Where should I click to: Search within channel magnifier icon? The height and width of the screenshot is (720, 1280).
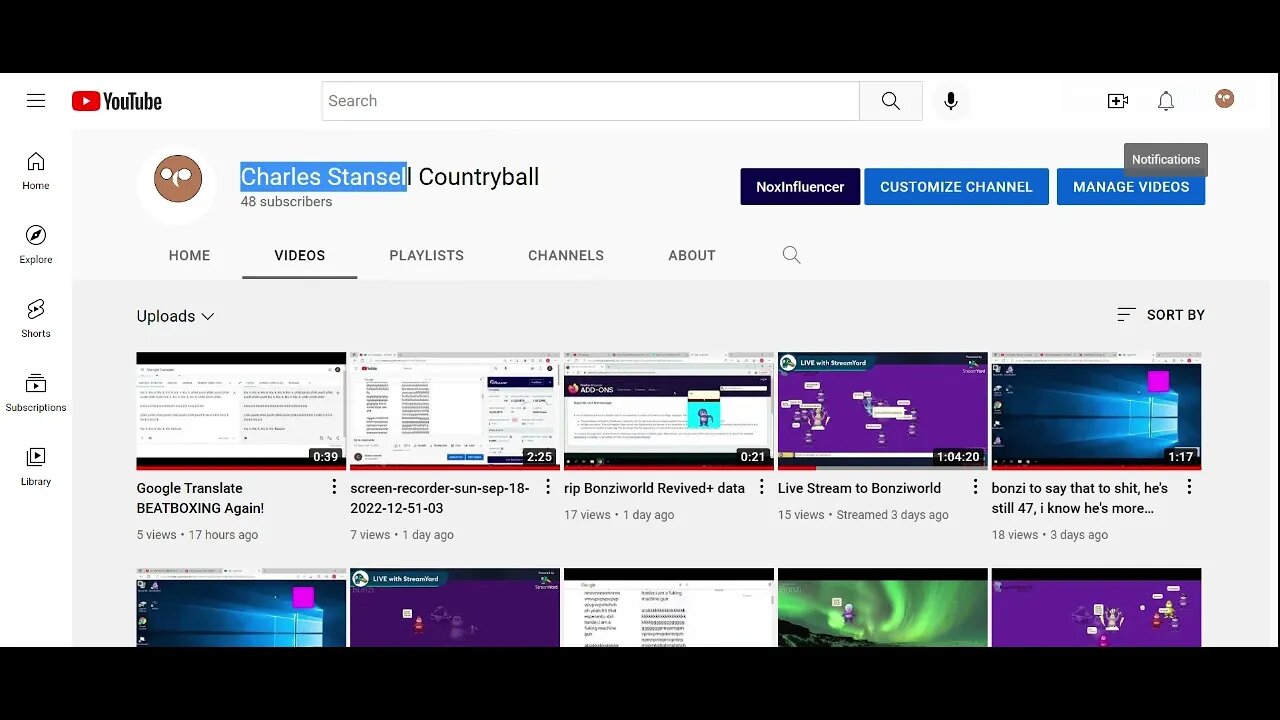(792, 255)
